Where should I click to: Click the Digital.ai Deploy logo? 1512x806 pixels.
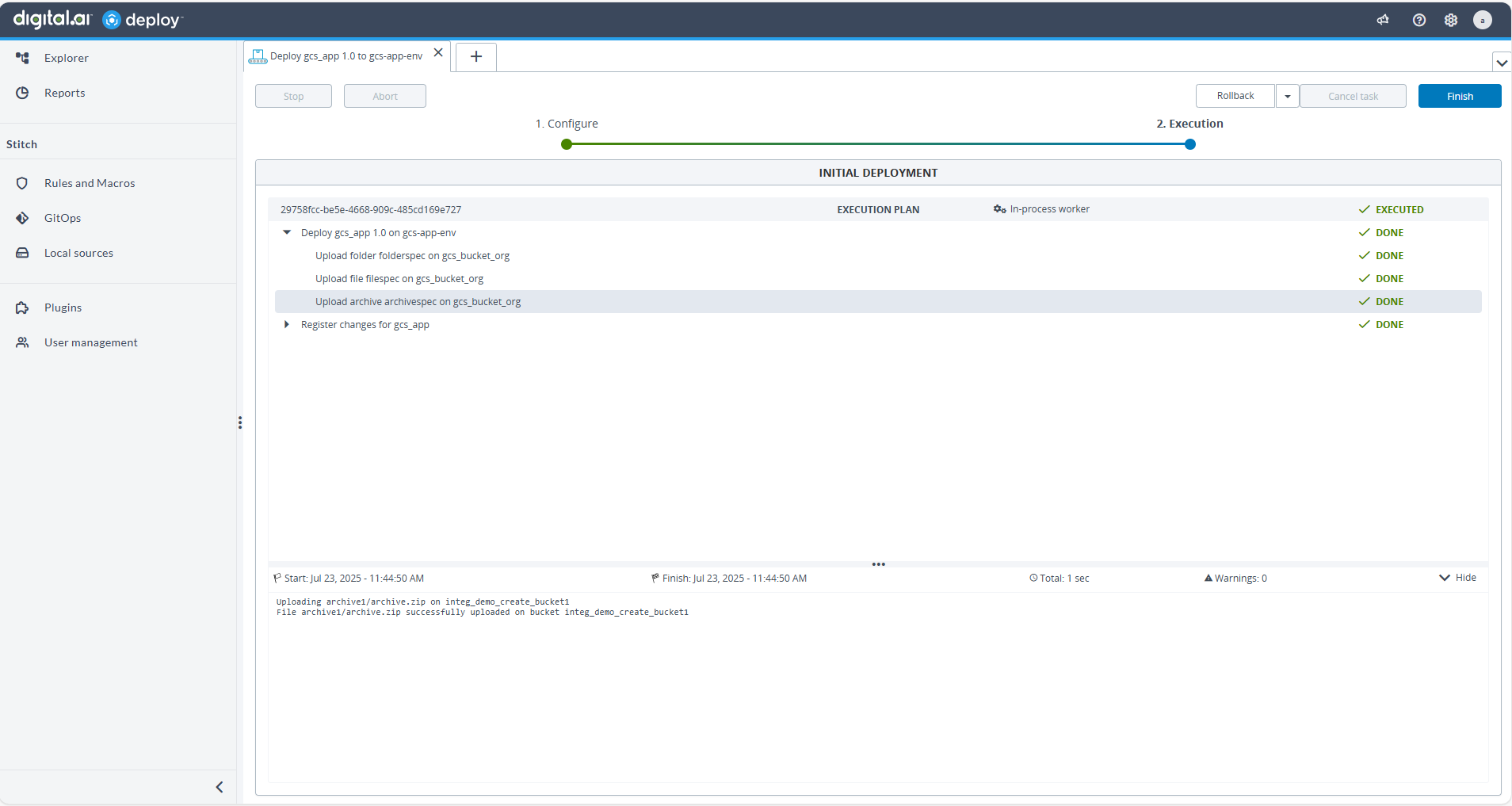click(98, 19)
